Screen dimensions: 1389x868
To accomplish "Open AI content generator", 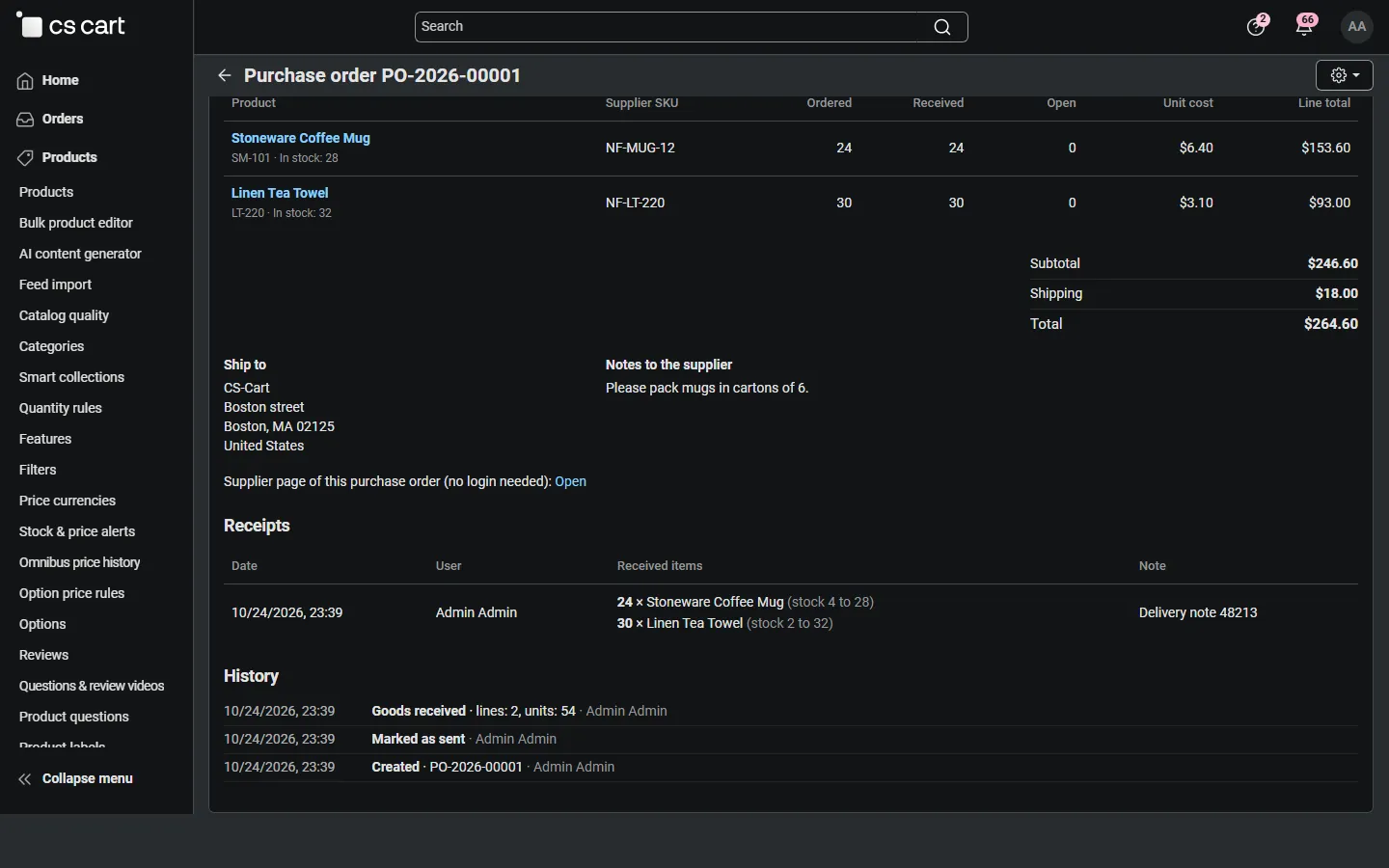I will 80,254.
